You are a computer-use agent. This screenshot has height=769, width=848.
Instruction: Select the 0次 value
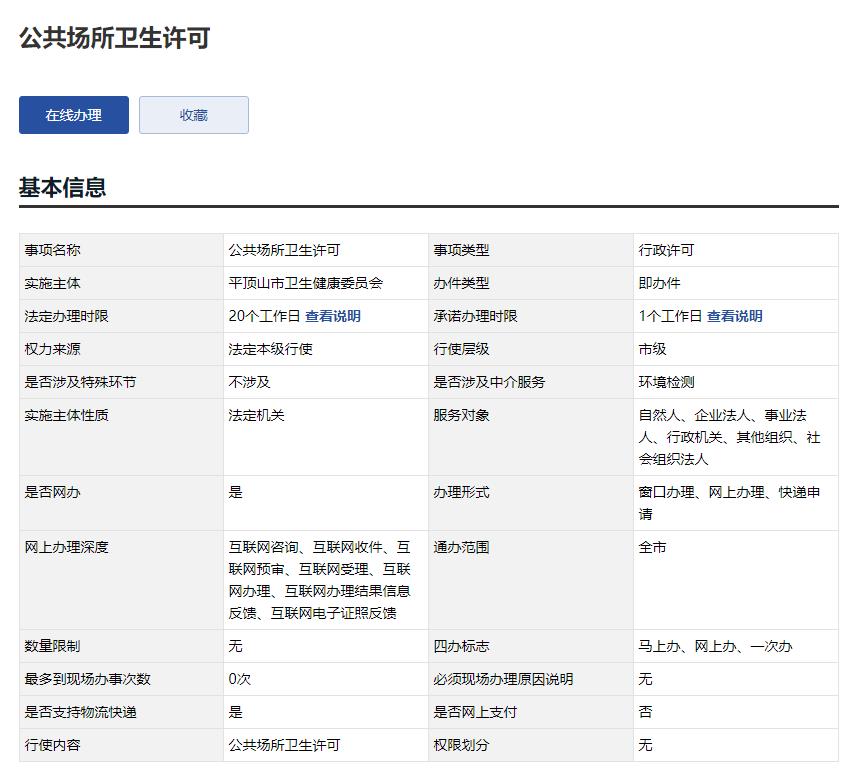point(240,679)
